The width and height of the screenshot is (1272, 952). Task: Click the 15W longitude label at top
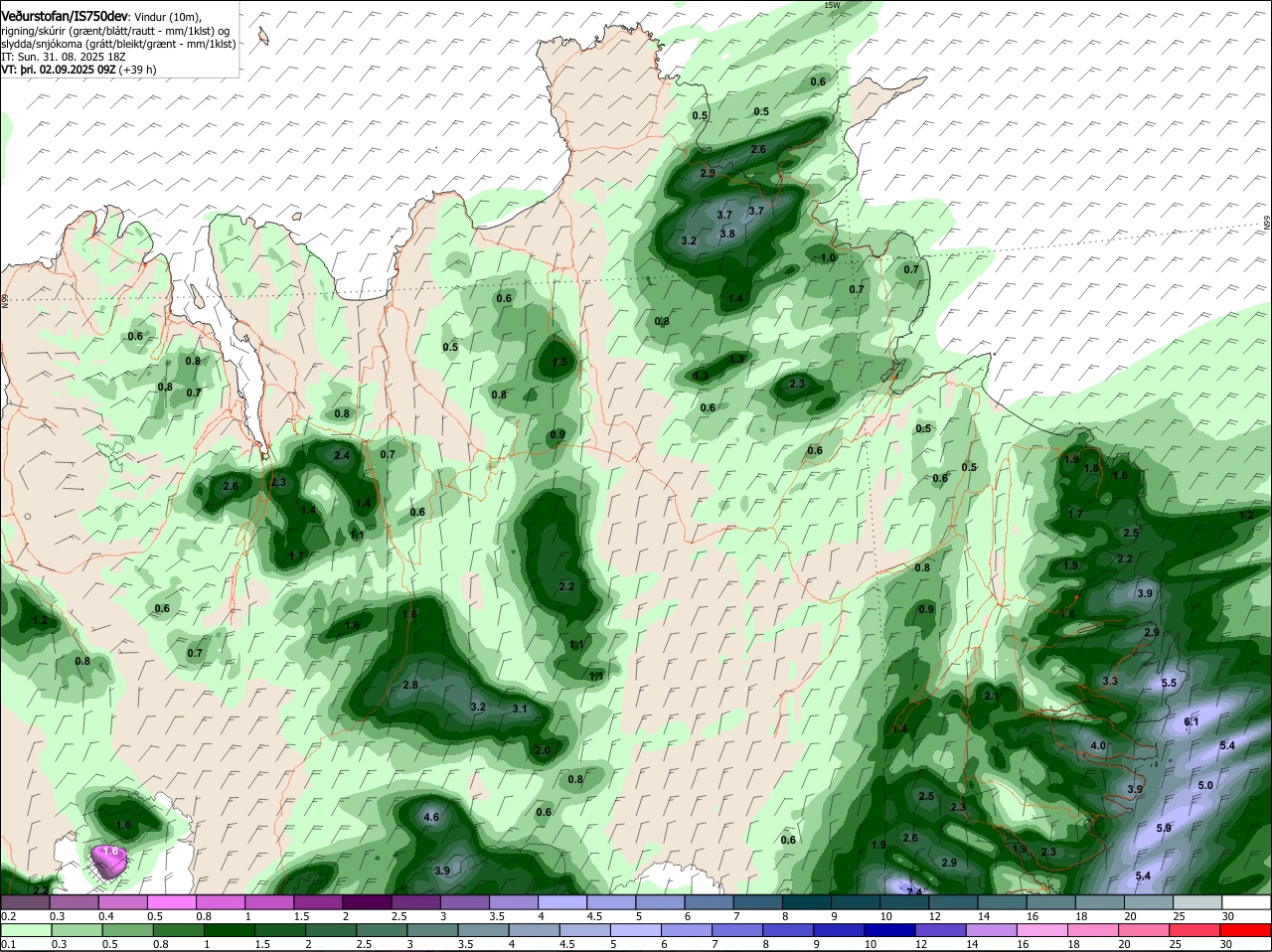point(832,5)
